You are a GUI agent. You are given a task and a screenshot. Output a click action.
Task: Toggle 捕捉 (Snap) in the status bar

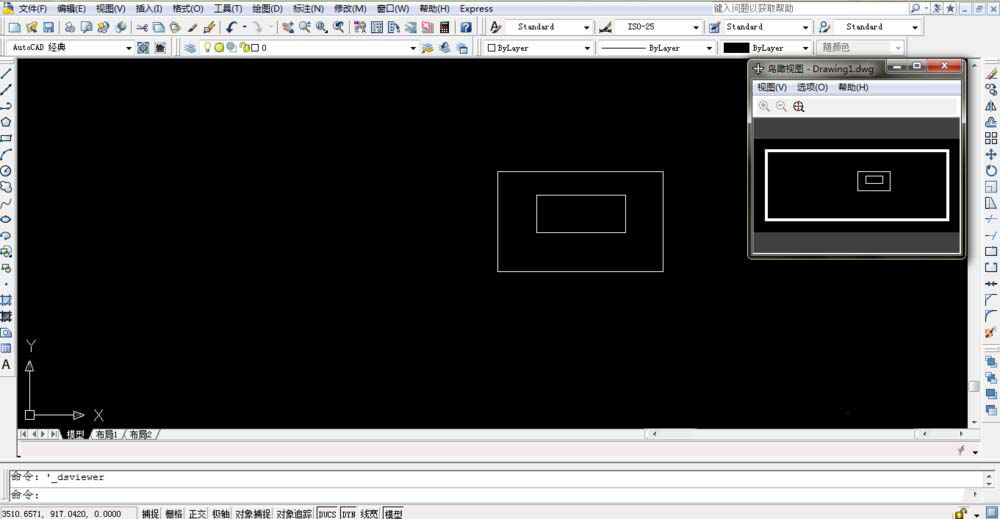click(x=150, y=513)
